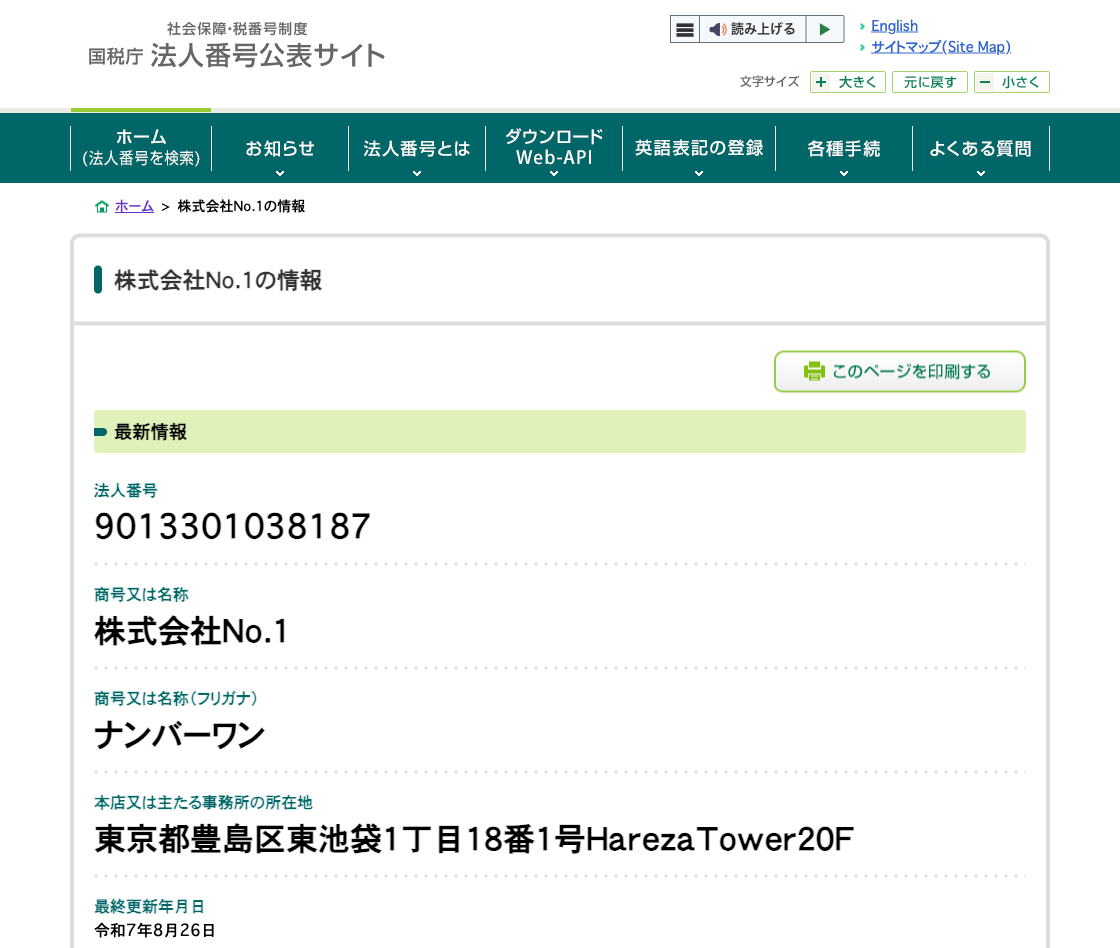Image resolution: width=1120 pixels, height=948 pixels.
Task: Click page heading 株式会社No.1の情報
Action: coord(218,280)
